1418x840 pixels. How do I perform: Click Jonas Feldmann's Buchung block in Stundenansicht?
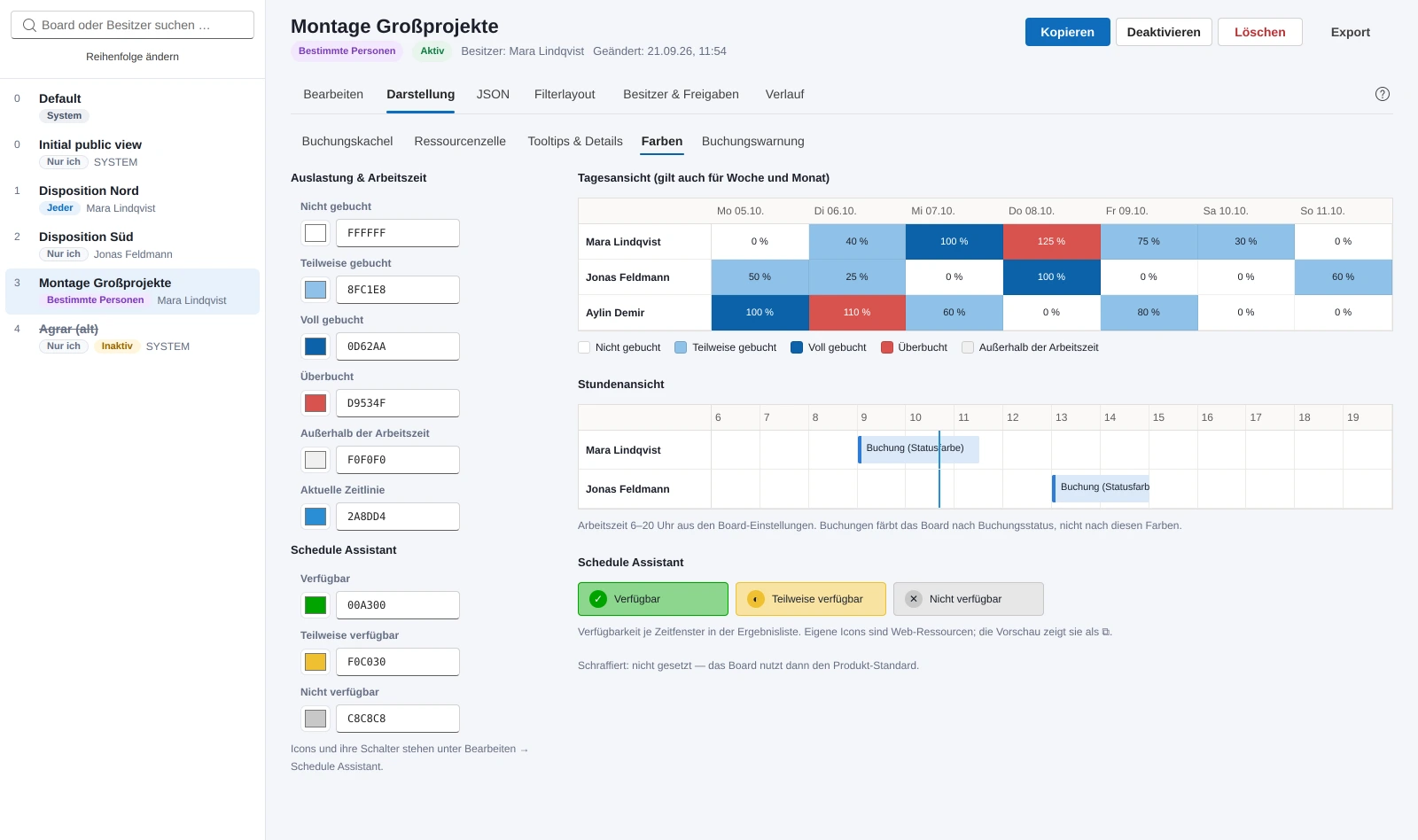pos(1101,488)
